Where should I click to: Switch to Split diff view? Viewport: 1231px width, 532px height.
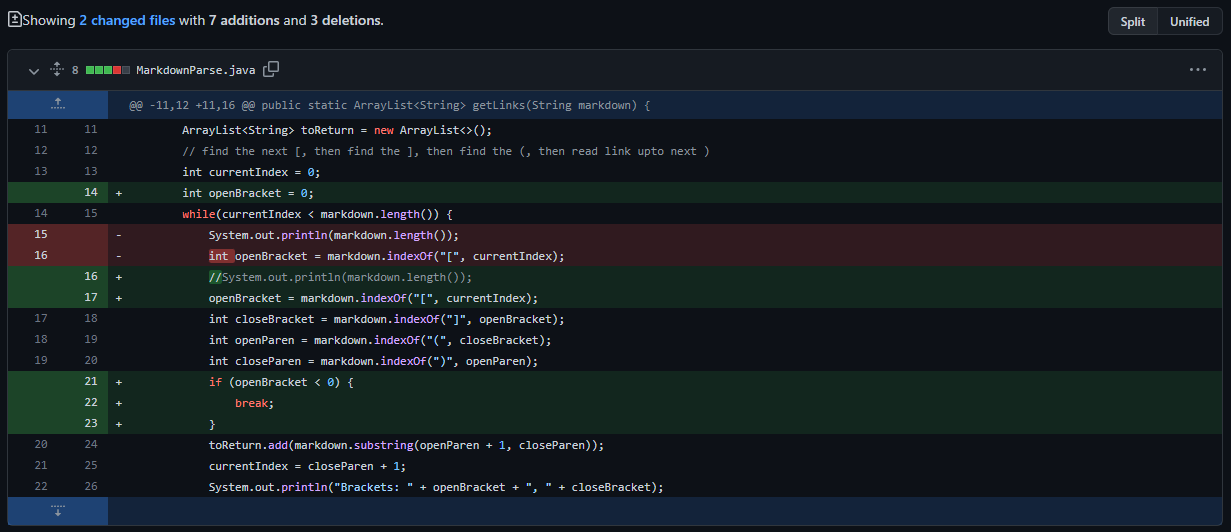(x=1132, y=21)
